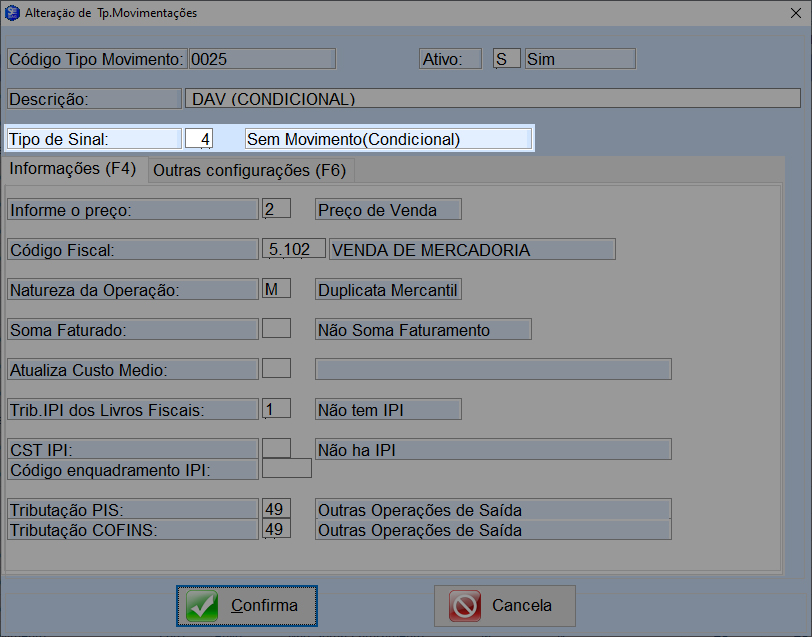The width and height of the screenshot is (812, 637).
Task: Switch to Outras configurações (F6) tab
Action: pos(250,170)
